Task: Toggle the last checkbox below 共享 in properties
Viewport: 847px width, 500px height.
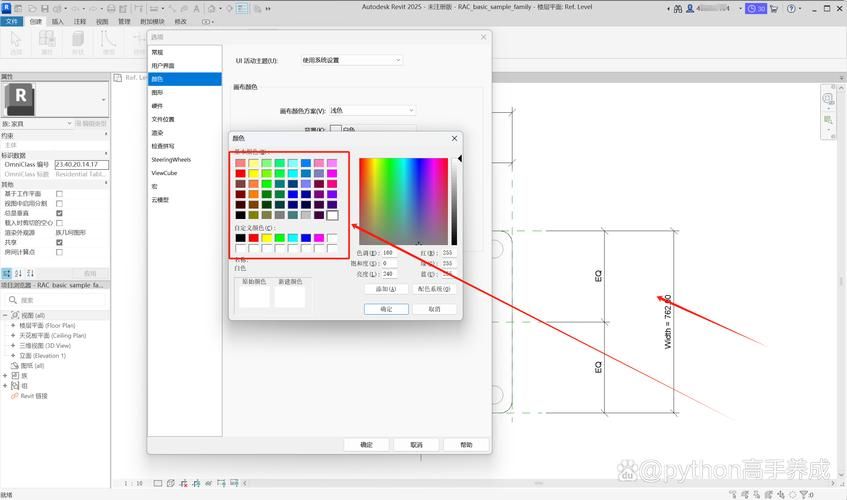Action: click(x=59, y=252)
